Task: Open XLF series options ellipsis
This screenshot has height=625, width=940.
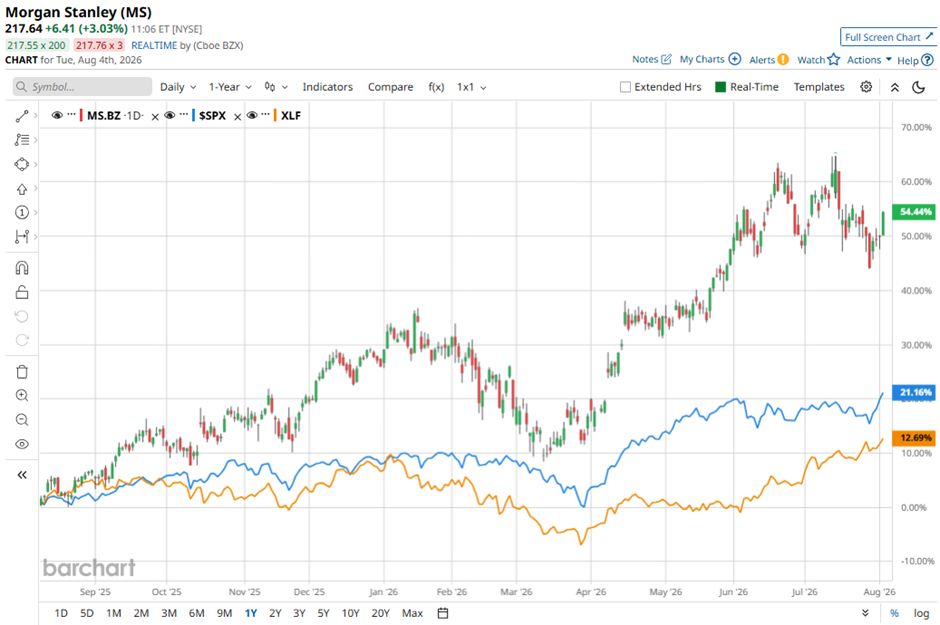Action: pyautogui.click(x=266, y=114)
